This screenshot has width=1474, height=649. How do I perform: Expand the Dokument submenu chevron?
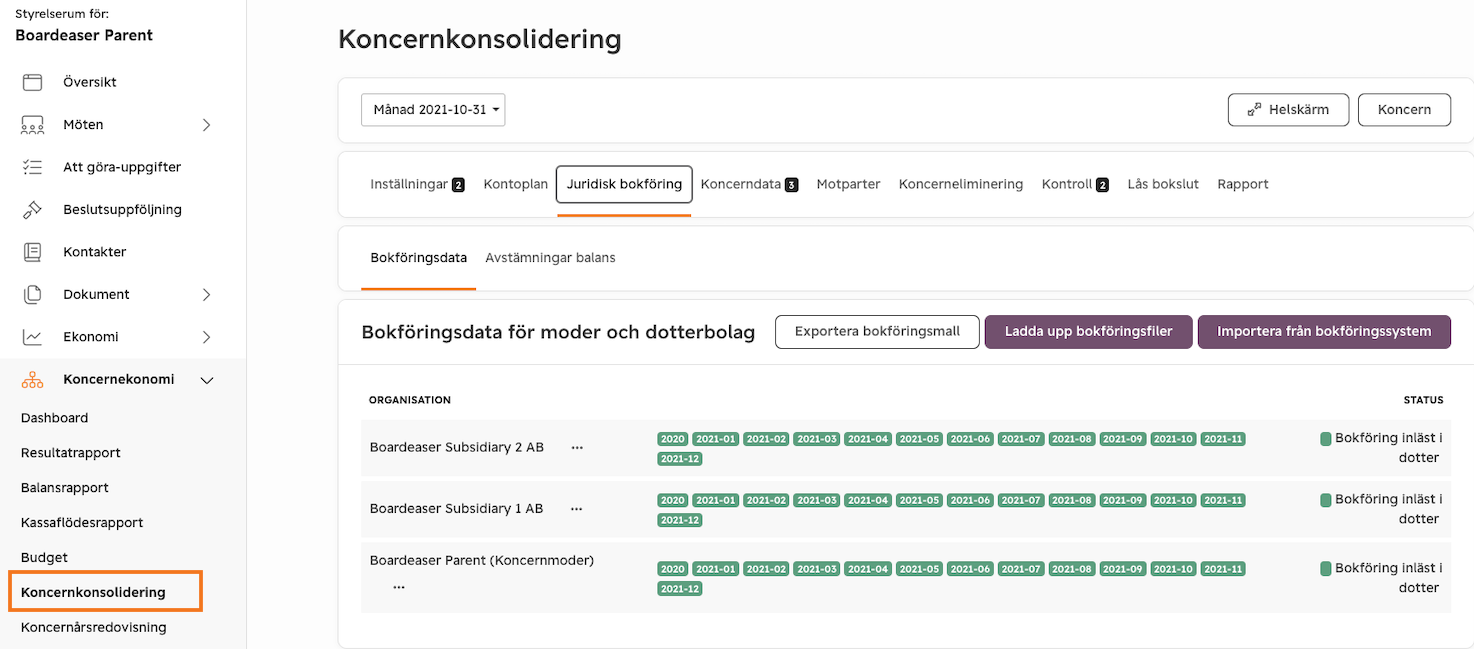coord(207,294)
